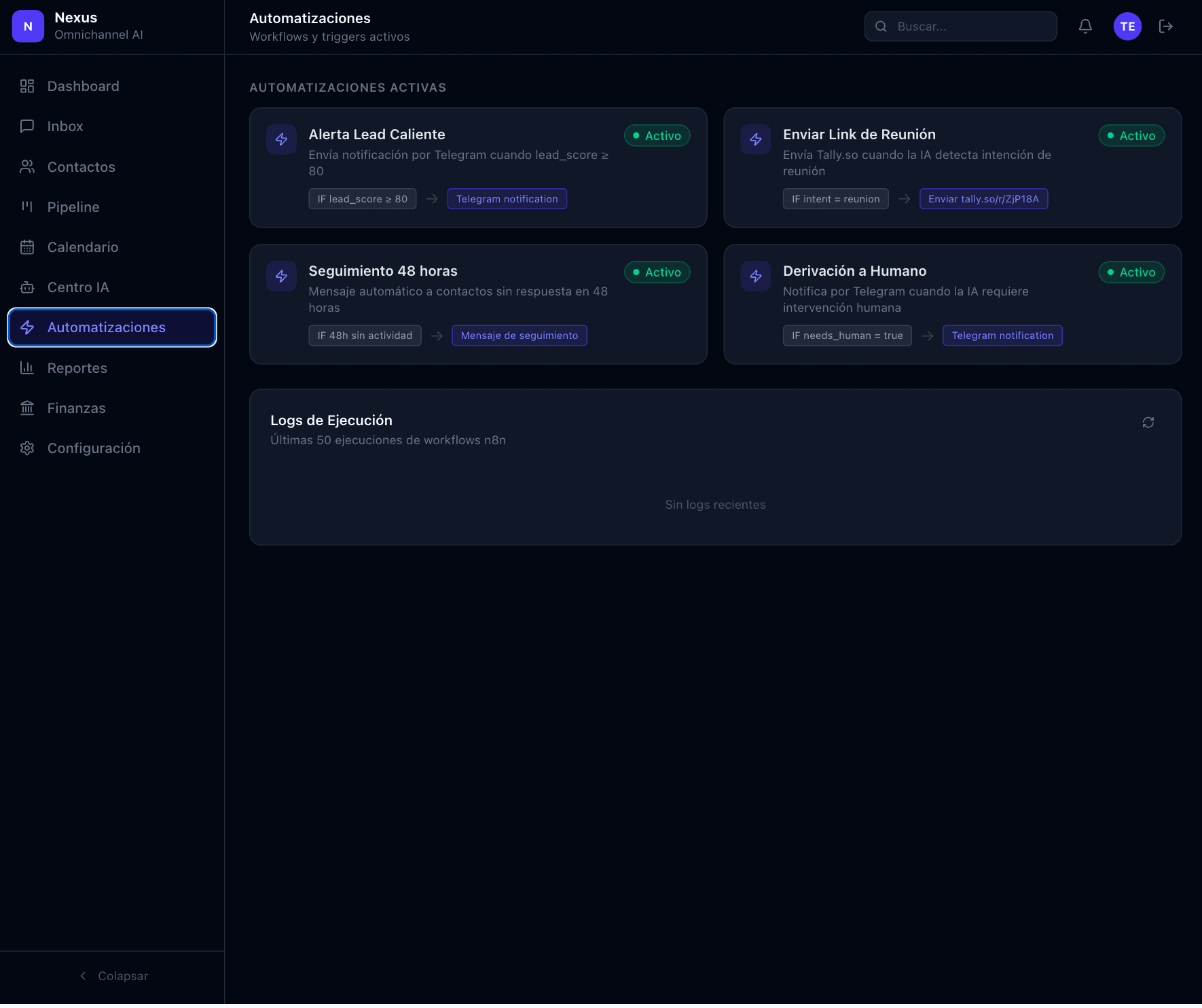This screenshot has height=1008, width=1202.
Task: Click the lightning icon on Alerta Lead Caliente
Action: tap(281, 140)
